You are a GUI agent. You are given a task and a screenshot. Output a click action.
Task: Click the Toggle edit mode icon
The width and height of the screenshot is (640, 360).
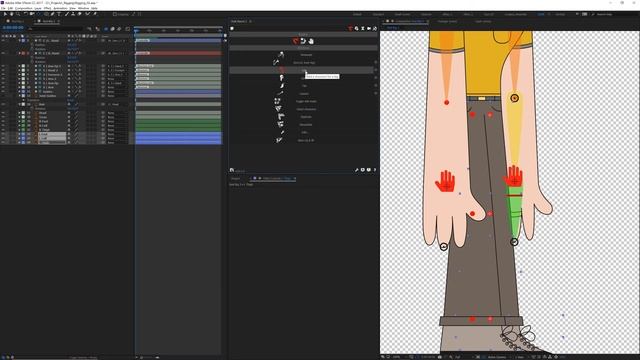pyautogui.click(x=277, y=101)
